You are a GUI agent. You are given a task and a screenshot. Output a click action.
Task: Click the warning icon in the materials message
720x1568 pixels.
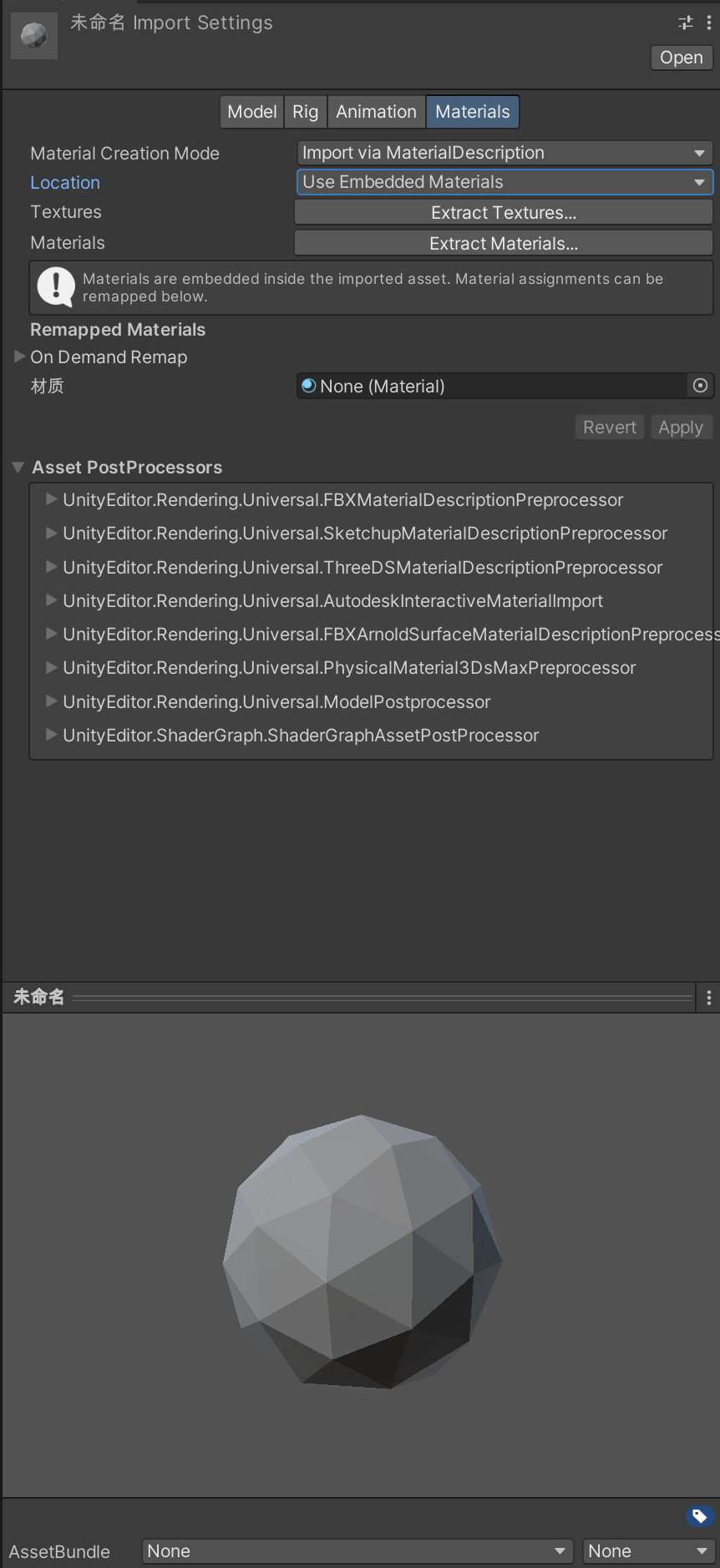pos(54,286)
